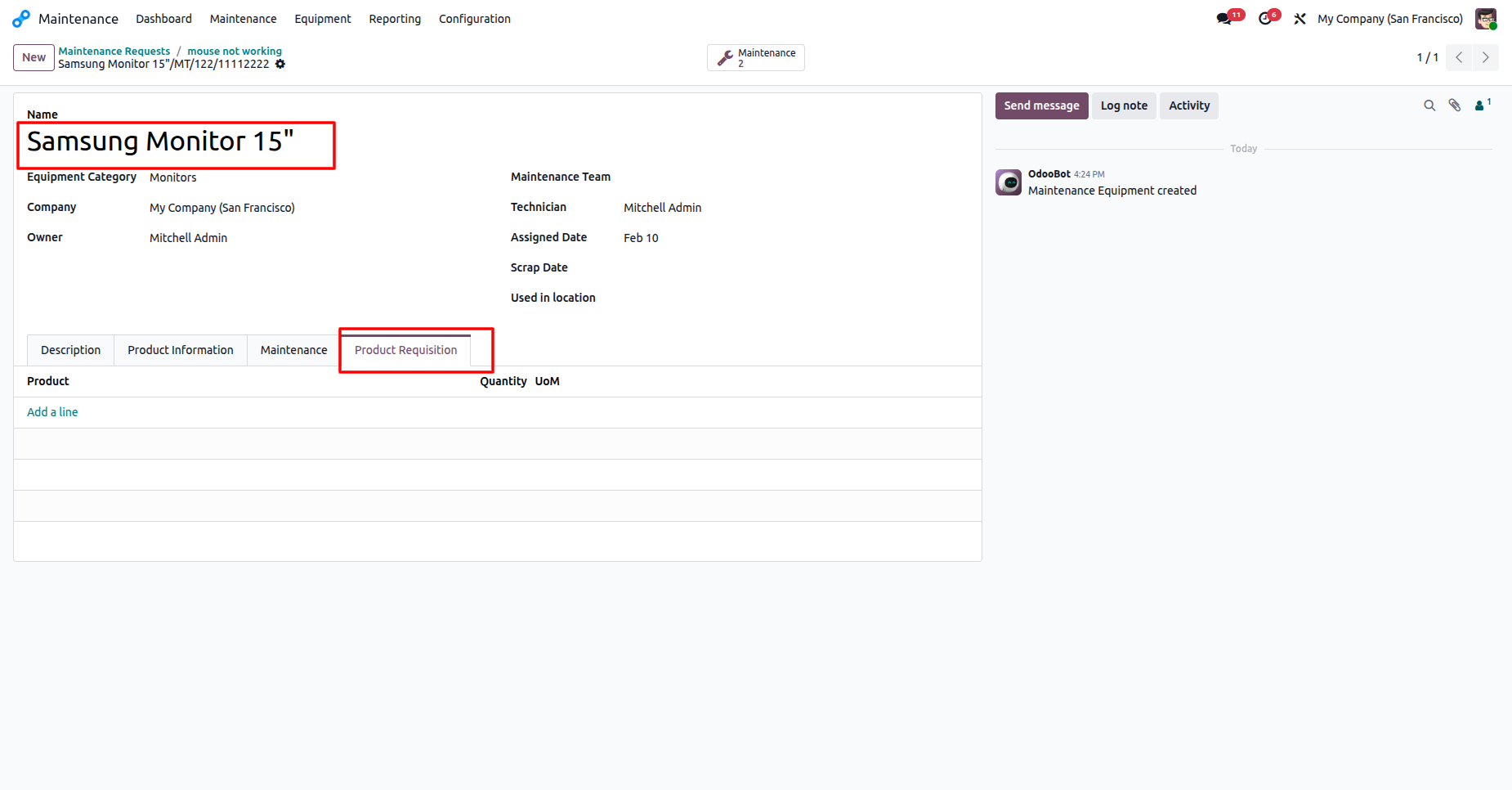Click the wrench Maintenance smart button
1512x790 pixels.
click(x=756, y=57)
